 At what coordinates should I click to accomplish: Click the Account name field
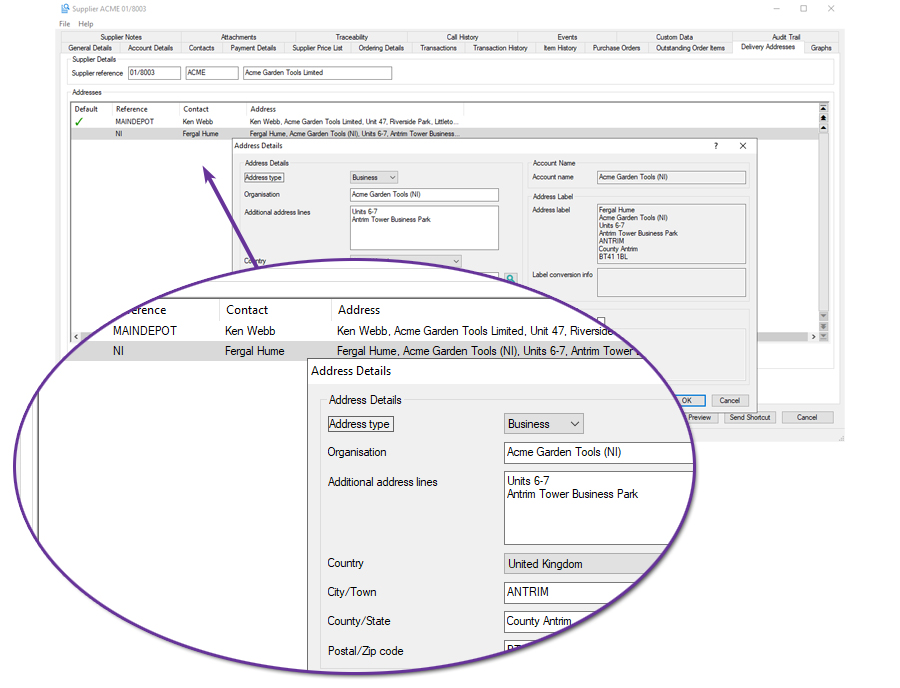[672, 177]
